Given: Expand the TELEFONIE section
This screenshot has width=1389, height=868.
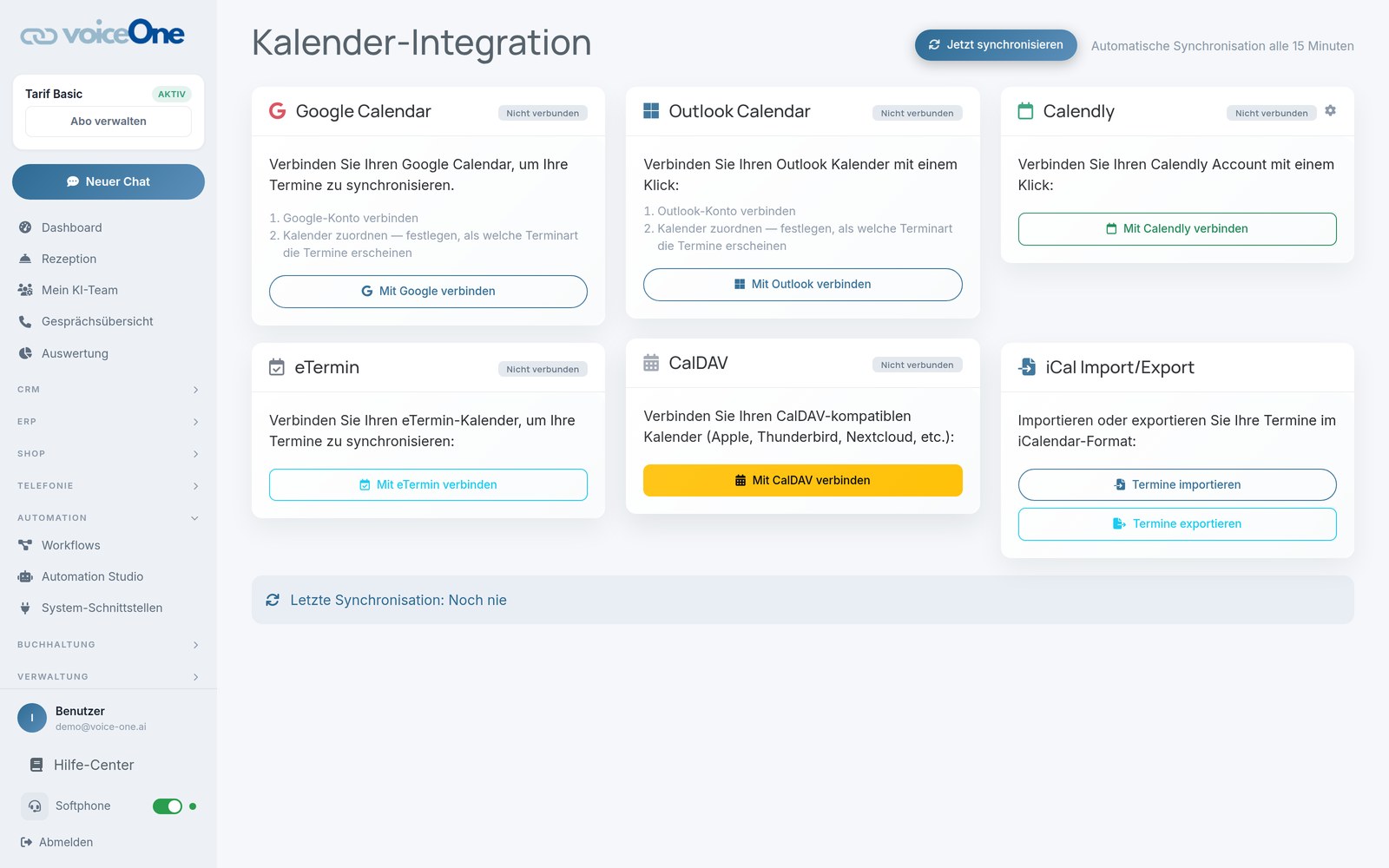Looking at the screenshot, I should click(x=109, y=486).
